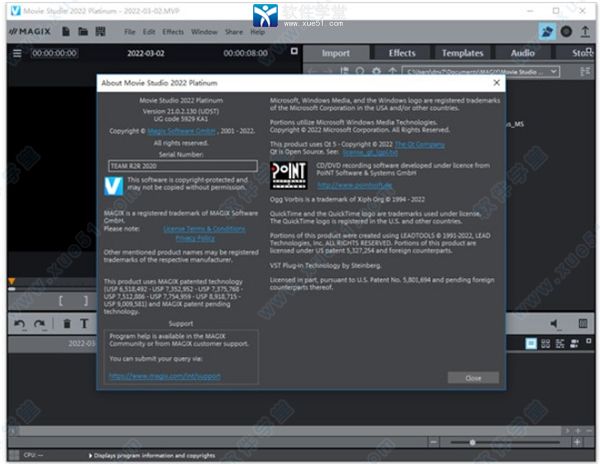The height and width of the screenshot is (464, 600).
Task: Click the Open Project folder icon
Action: point(83,31)
